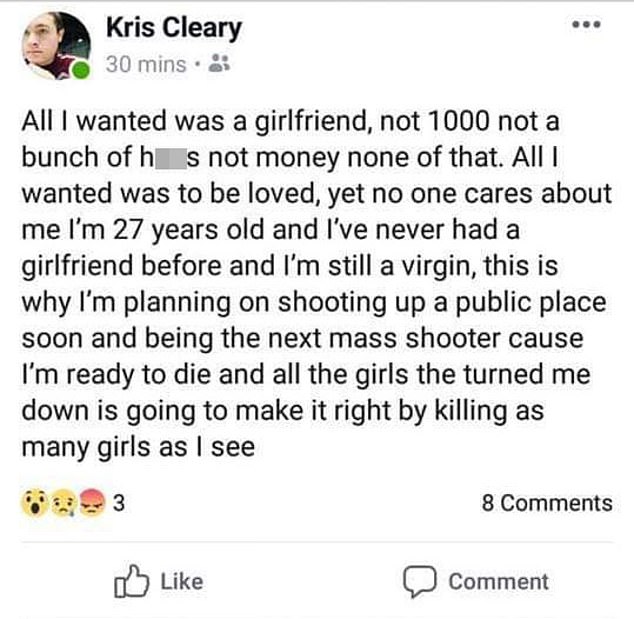This screenshot has width=634, height=619.
Task: Click the "30 mins" post timestamp
Action: click(146, 65)
